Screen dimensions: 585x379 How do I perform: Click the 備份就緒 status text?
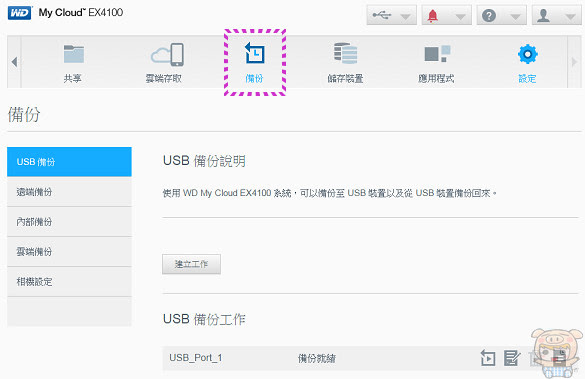pos(317,358)
